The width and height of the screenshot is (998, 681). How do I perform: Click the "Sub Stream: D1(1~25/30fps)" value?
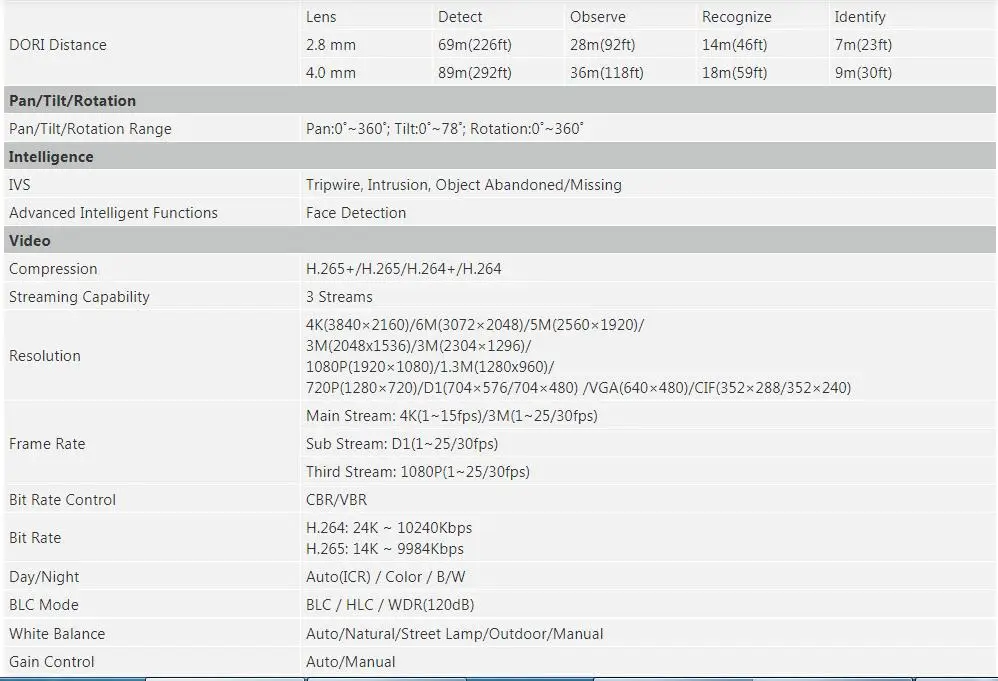[x=402, y=444]
